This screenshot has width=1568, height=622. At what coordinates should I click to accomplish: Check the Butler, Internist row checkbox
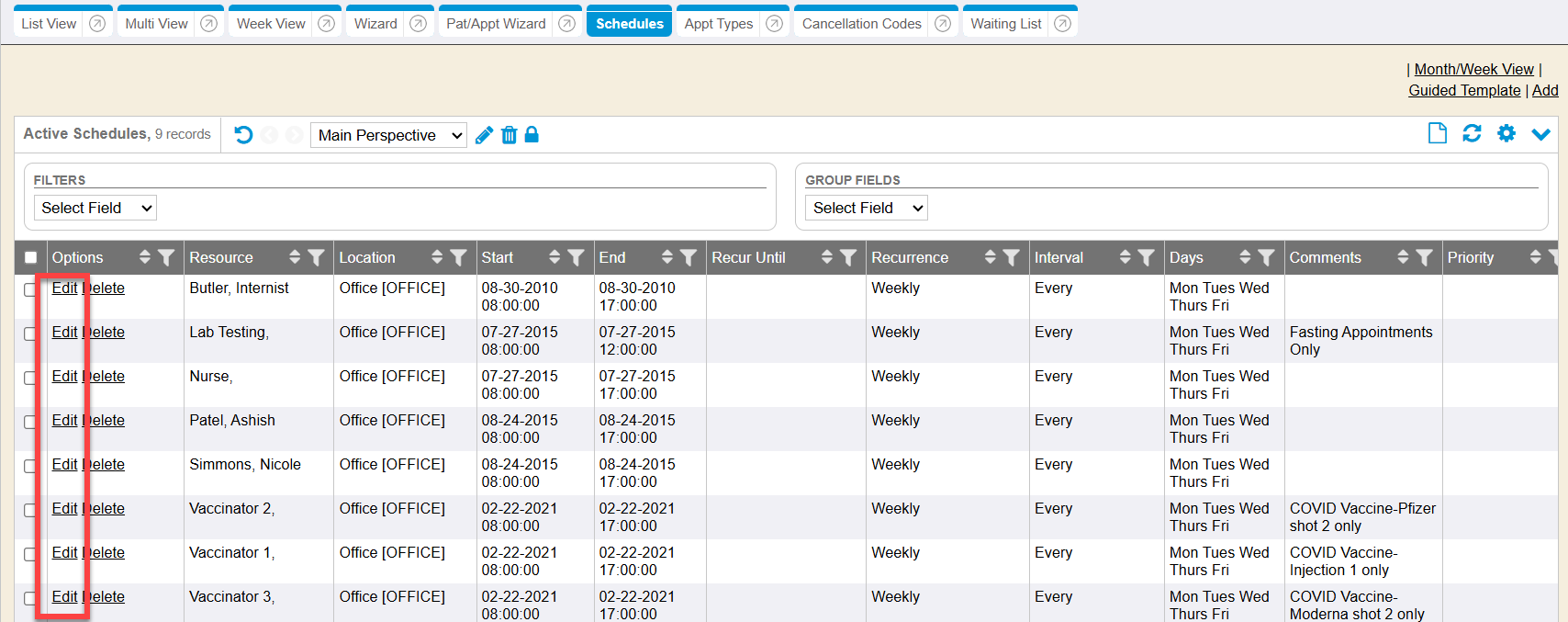(x=30, y=289)
